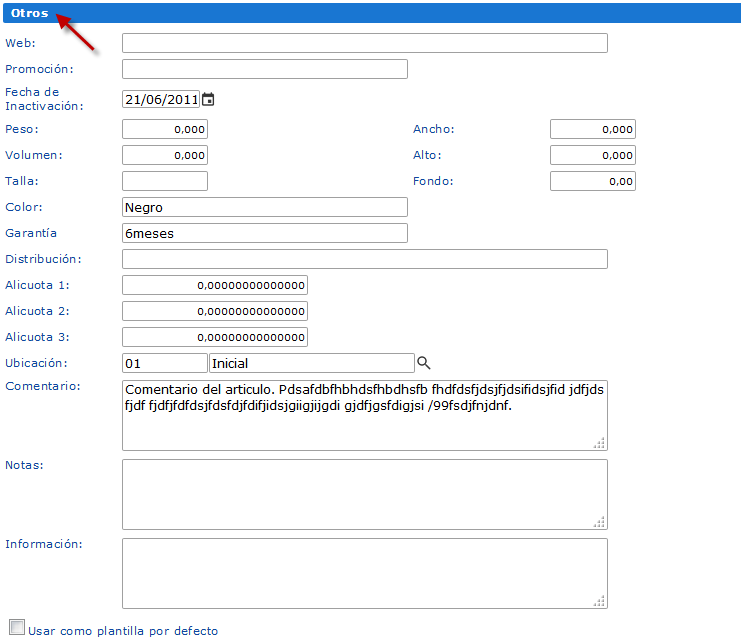Click the Peso value field

coord(165,129)
